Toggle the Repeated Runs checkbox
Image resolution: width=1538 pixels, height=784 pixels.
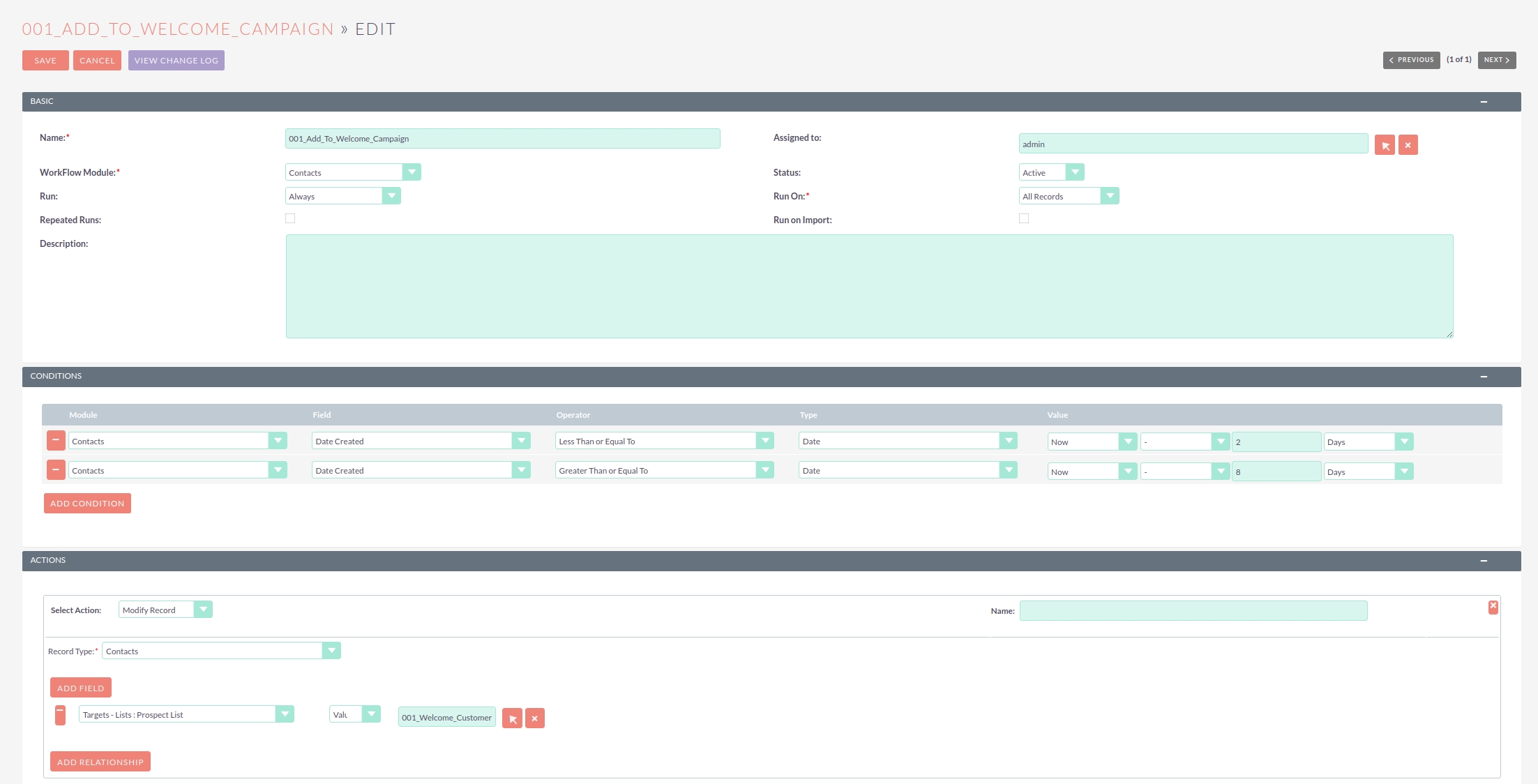pyautogui.click(x=290, y=218)
